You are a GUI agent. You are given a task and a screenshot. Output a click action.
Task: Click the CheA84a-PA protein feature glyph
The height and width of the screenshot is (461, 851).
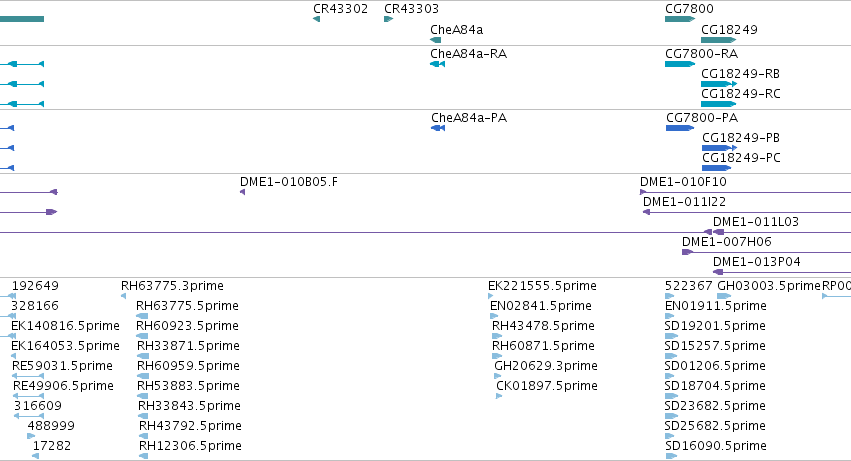click(438, 128)
